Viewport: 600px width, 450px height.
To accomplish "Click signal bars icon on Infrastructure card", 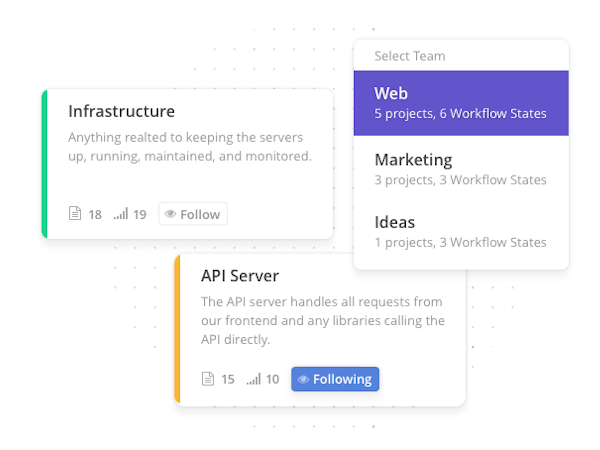I will [x=120, y=214].
